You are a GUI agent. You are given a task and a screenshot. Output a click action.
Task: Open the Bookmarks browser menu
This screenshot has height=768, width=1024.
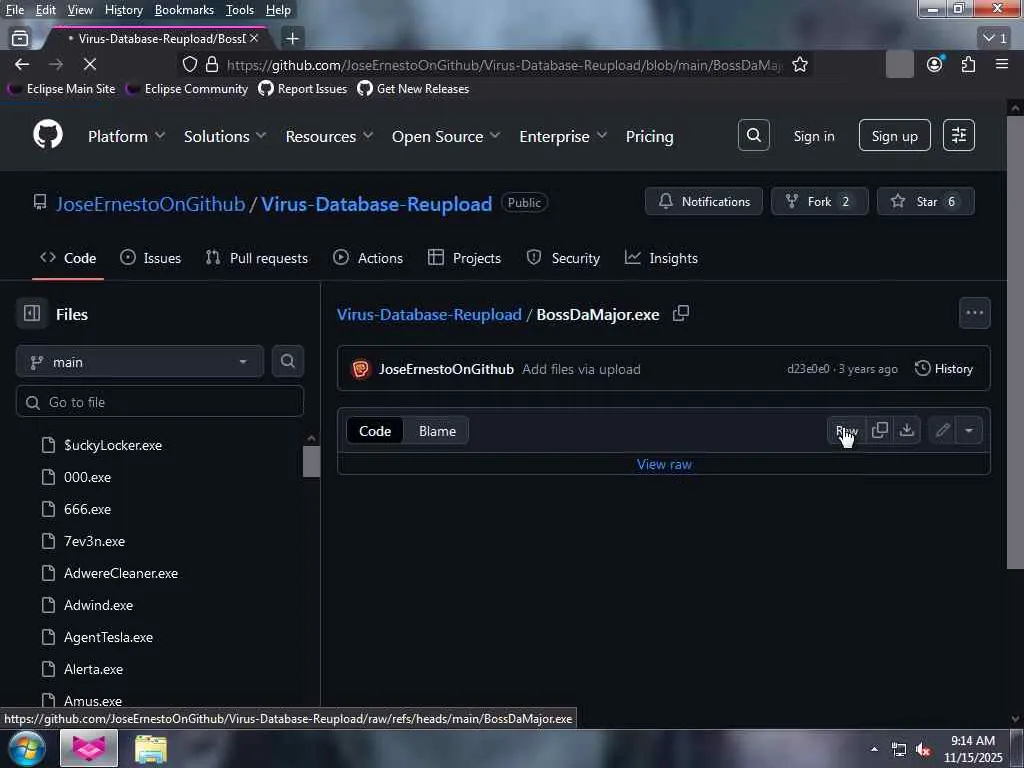tap(184, 10)
